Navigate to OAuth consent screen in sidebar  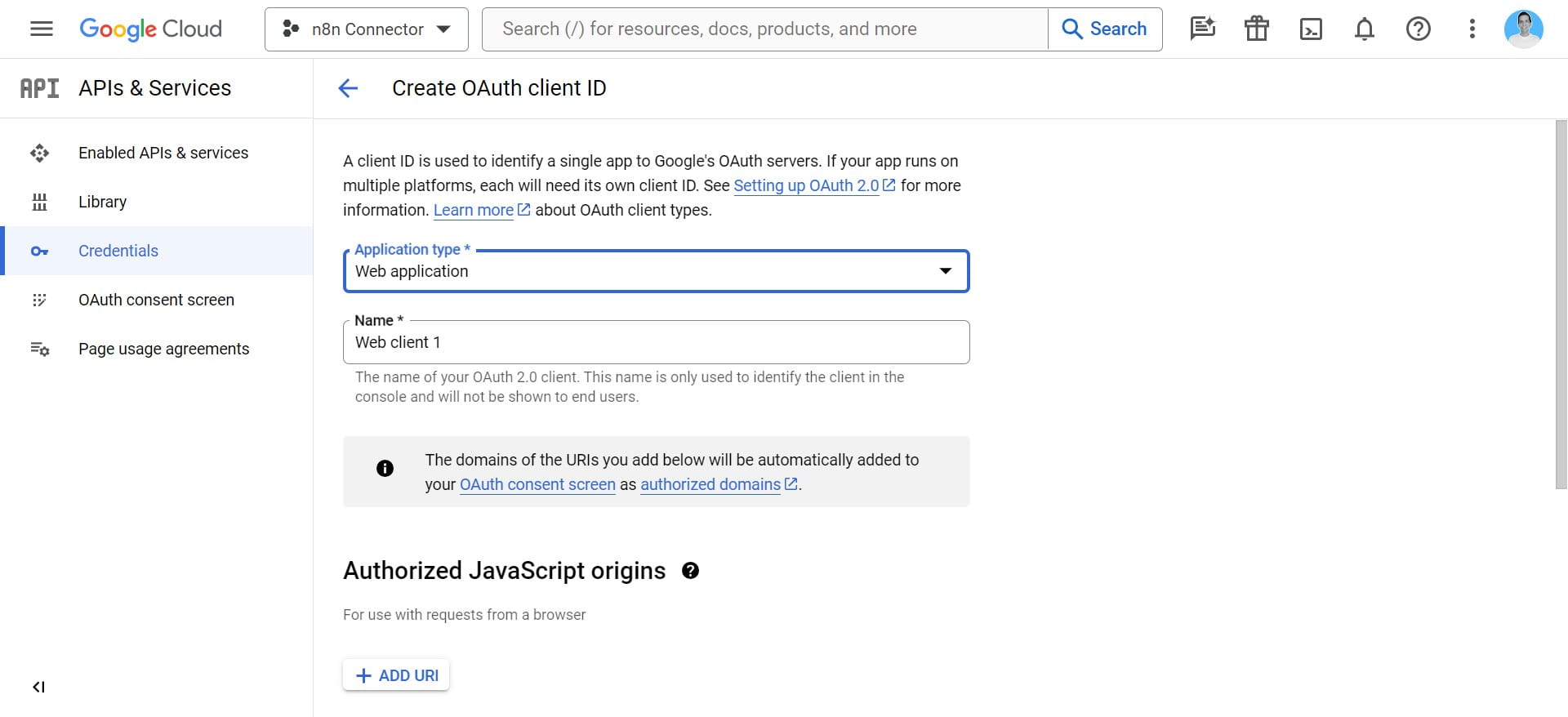coord(156,300)
